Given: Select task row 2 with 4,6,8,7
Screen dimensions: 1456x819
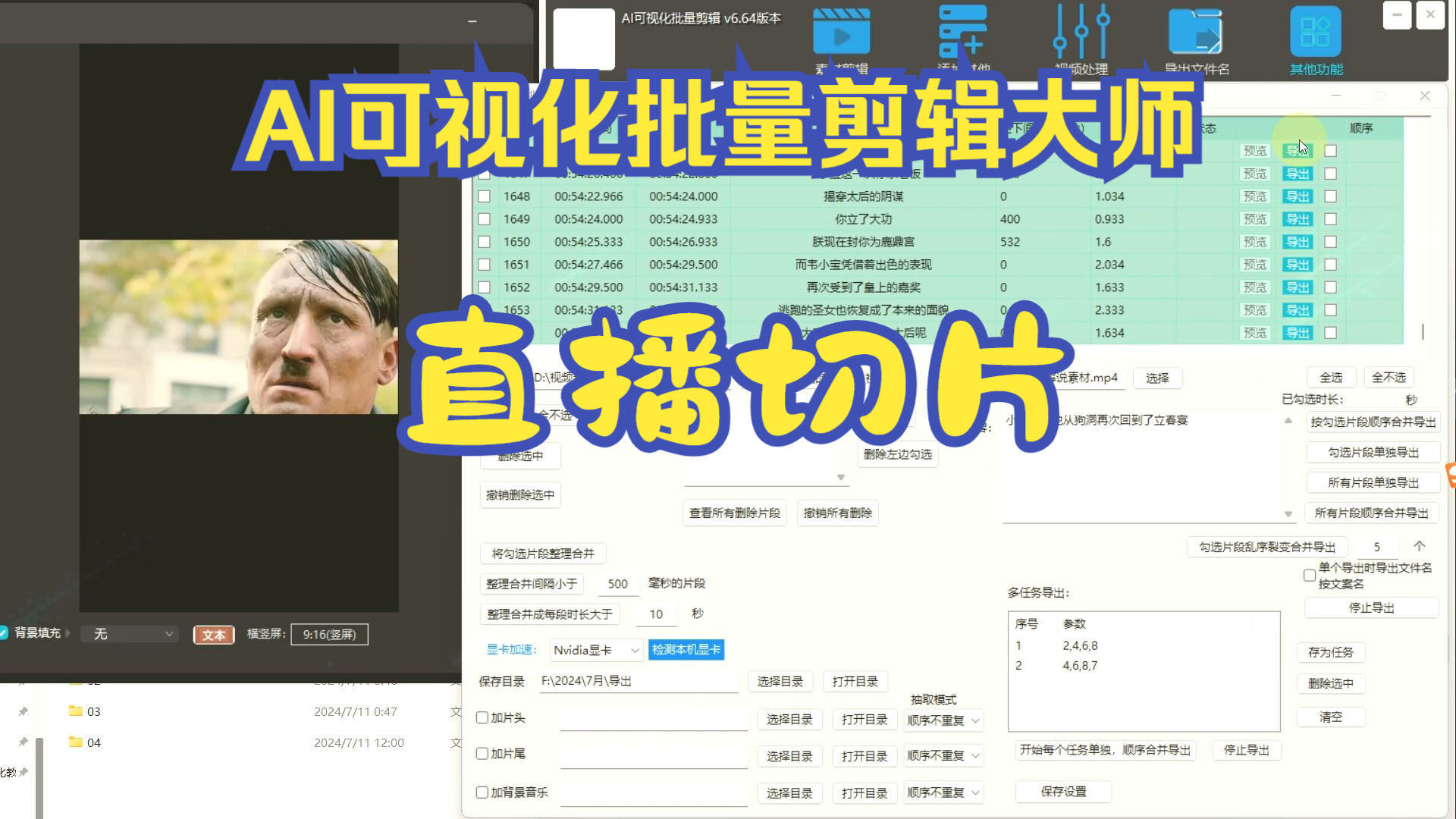Looking at the screenshot, I should pos(1144,665).
